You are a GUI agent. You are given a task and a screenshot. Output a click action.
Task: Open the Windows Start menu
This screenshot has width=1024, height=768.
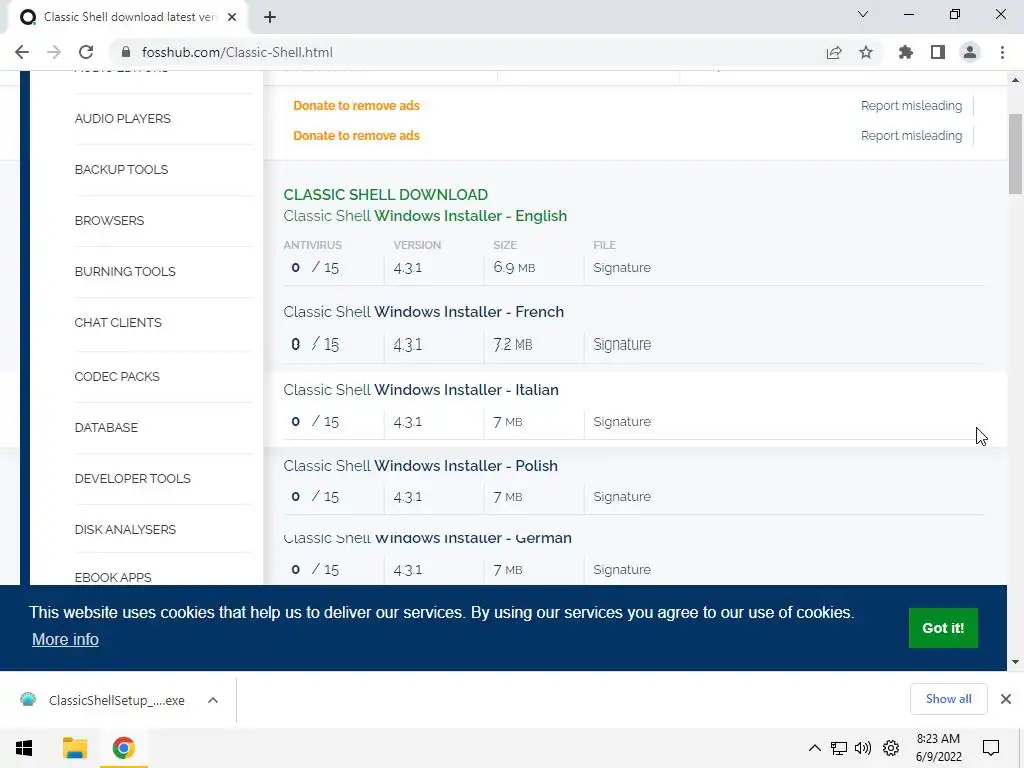pyautogui.click(x=24, y=748)
